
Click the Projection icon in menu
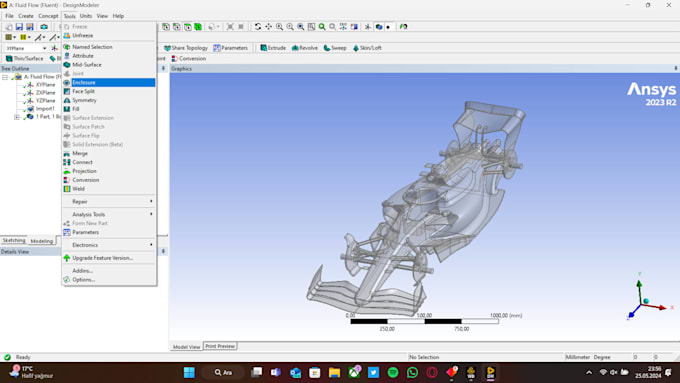click(x=67, y=171)
